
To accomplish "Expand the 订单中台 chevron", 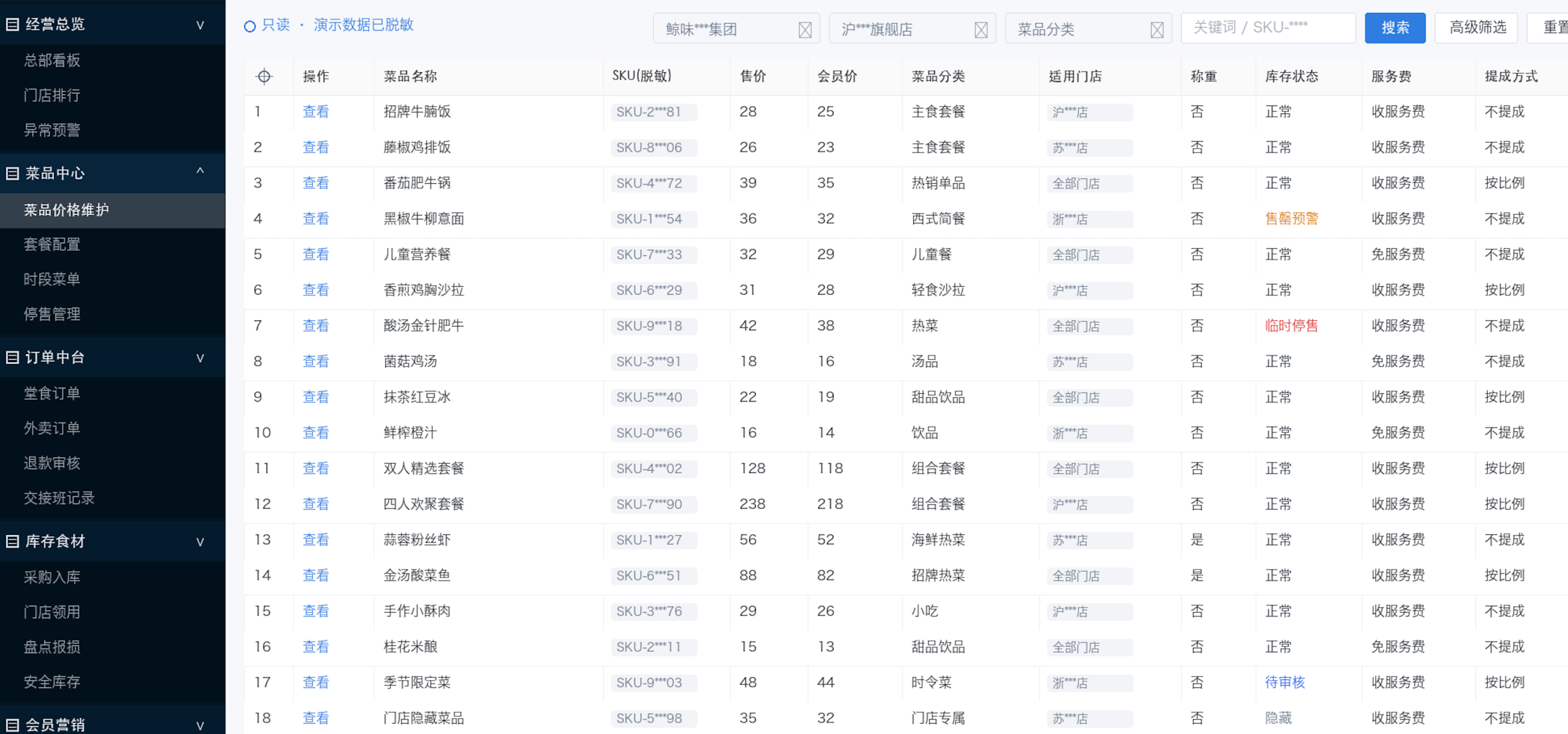I will coord(200,358).
